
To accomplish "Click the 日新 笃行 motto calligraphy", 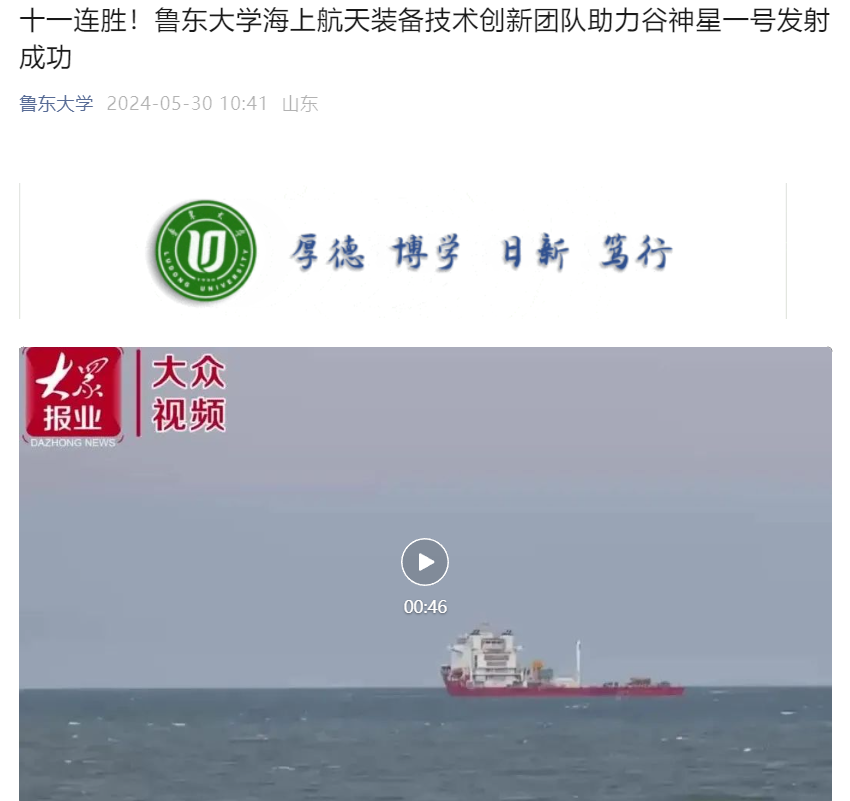I will pos(587,252).
